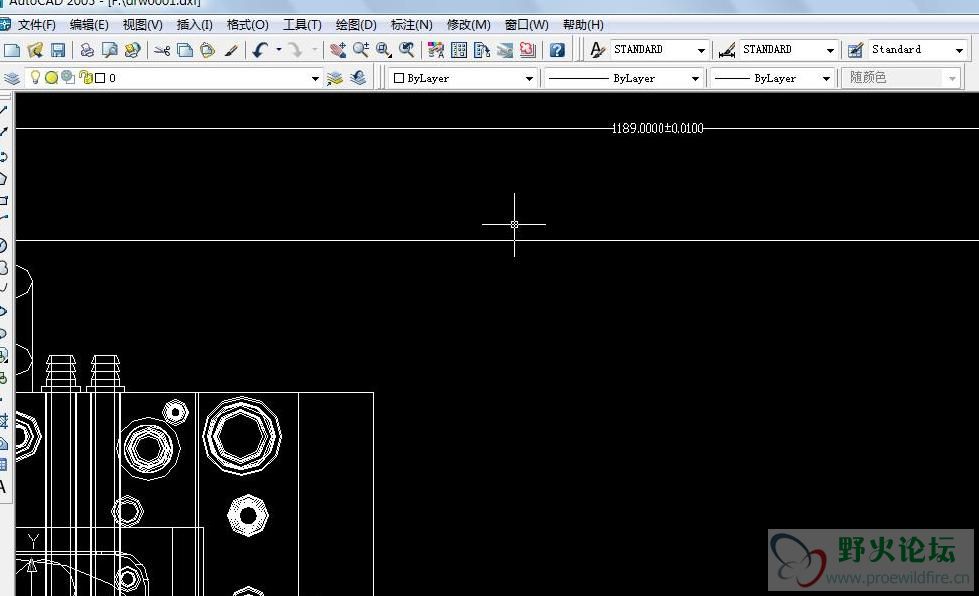The image size is (979, 596).
Task: Open the 插入(I) menu
Action: coord(194,25)
